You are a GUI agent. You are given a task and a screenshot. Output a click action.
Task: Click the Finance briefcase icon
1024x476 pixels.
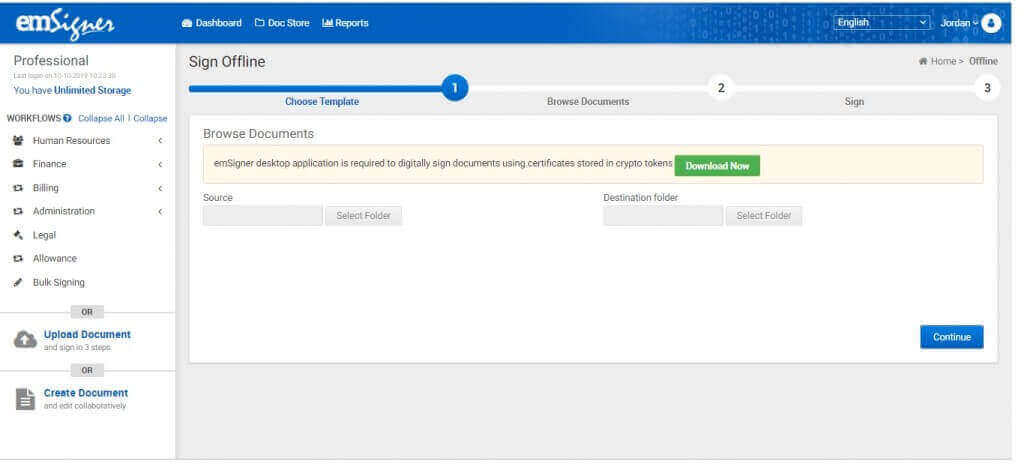coord(18,164)
